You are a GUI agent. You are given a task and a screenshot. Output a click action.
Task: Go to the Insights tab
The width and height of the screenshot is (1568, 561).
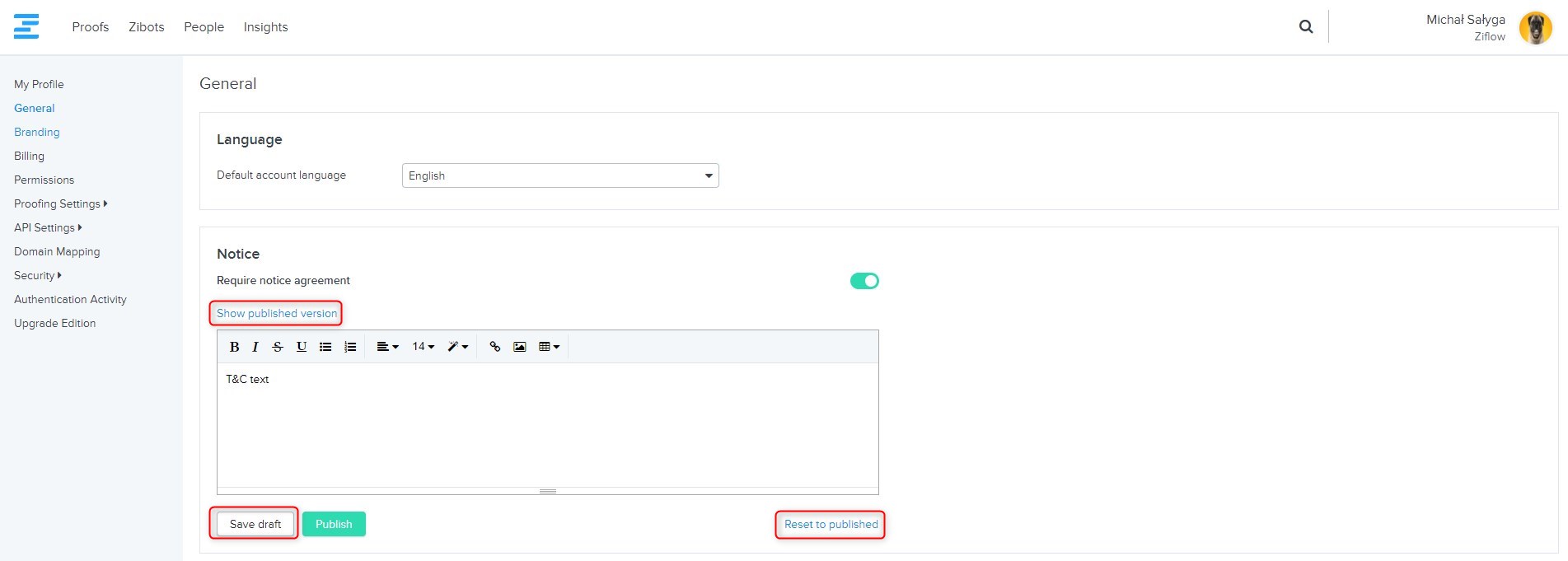tap(265, 27)
